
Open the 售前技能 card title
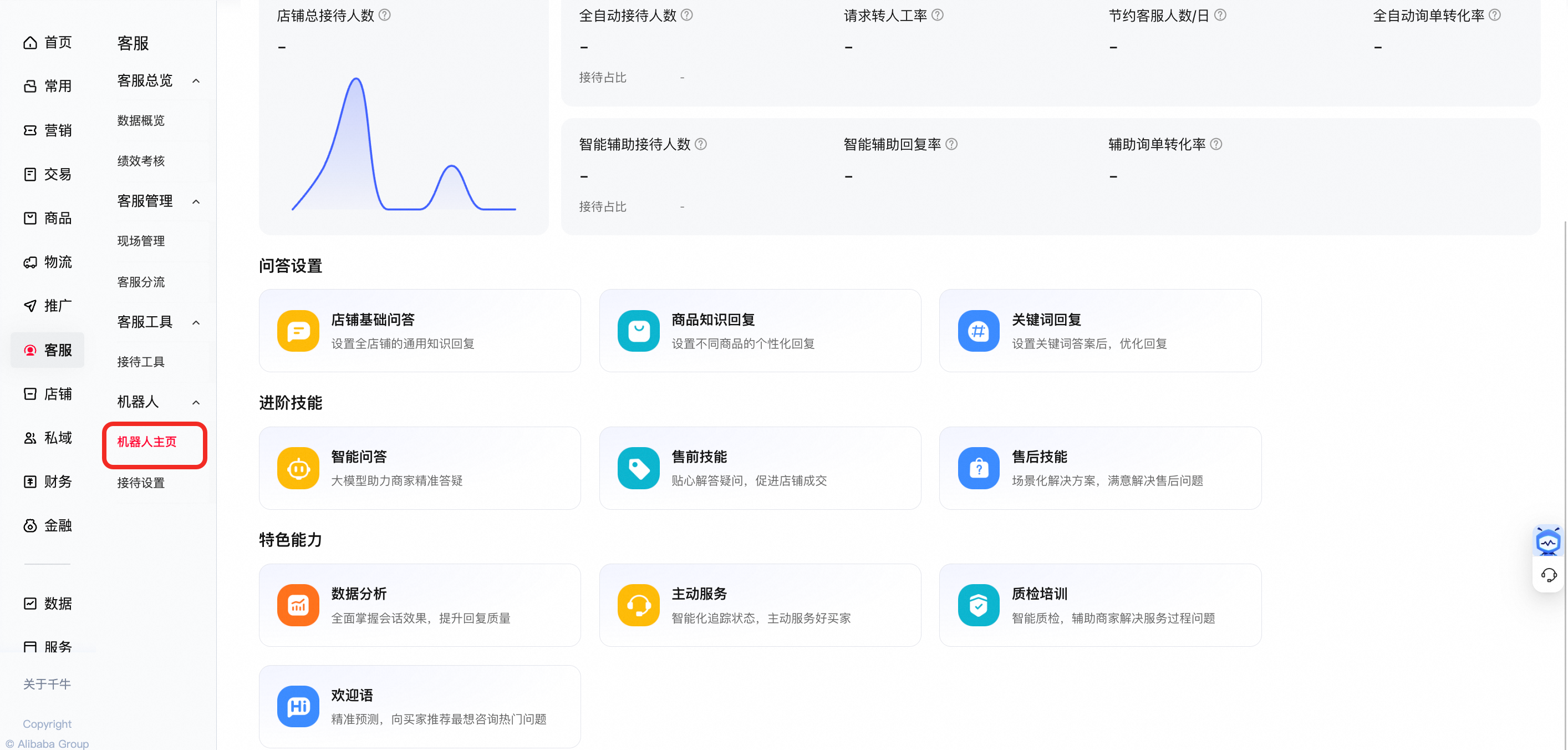[699, 457]
